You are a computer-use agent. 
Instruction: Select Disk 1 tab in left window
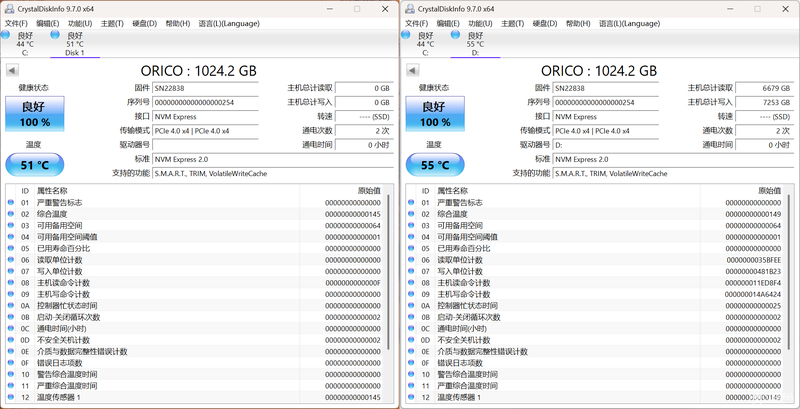click(x=75, y=44)
